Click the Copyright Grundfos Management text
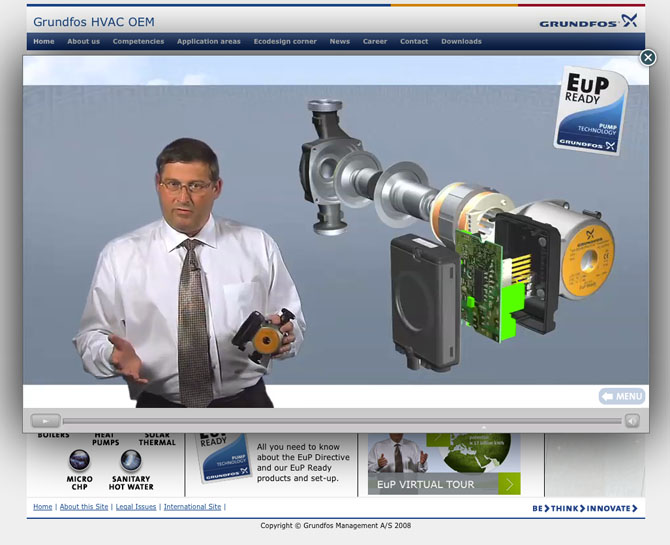The image size is (670, 545). (x=335, y=525)
